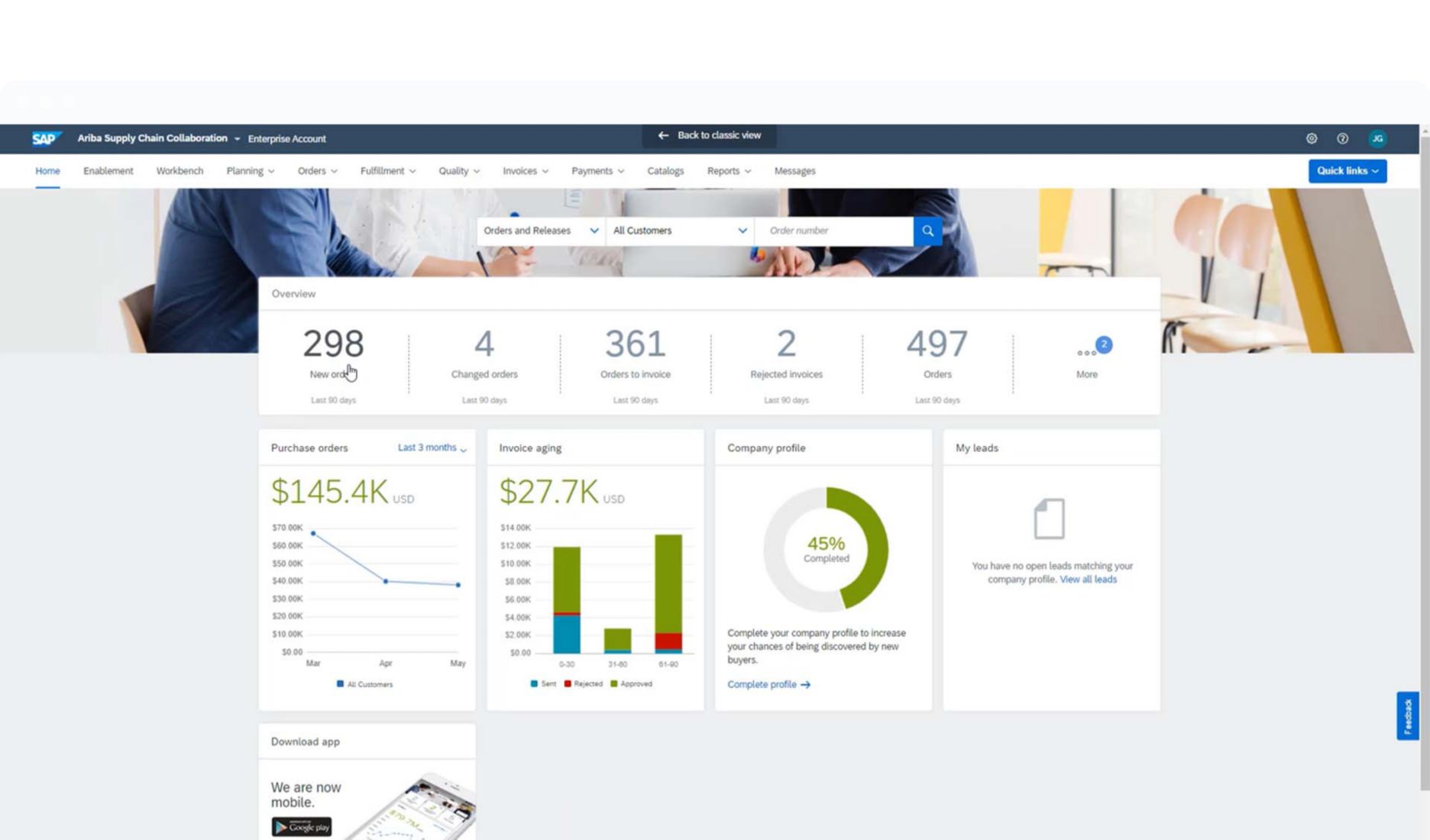Click the Complete profile link
The image size is (1430, 840).
[x=768, y=684]
